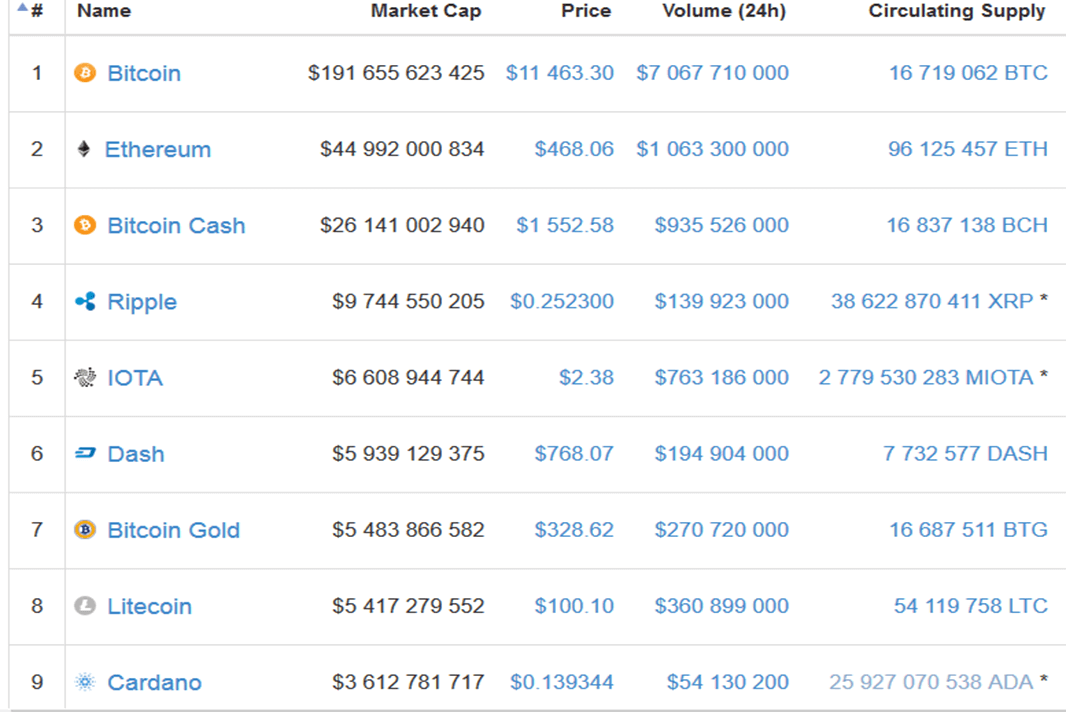Select market cap $5 939 129 375
Viewport: 1066px width, 712px height.
[x=409, y=454]
